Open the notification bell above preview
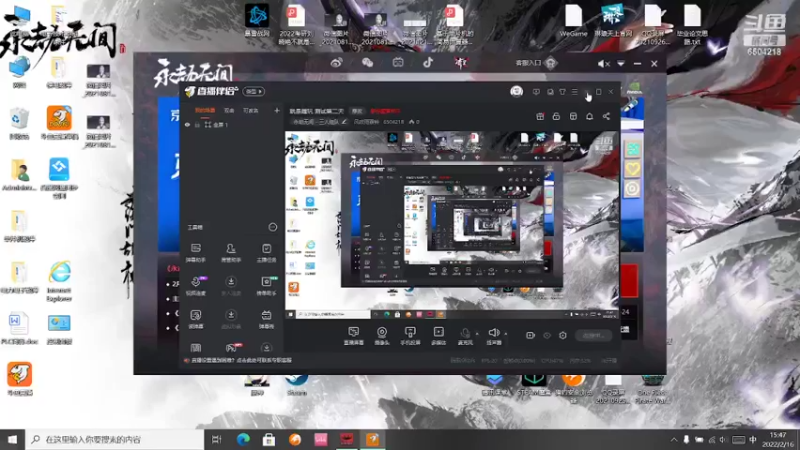This screenshot has width=800, height=450. click(589, 116)
